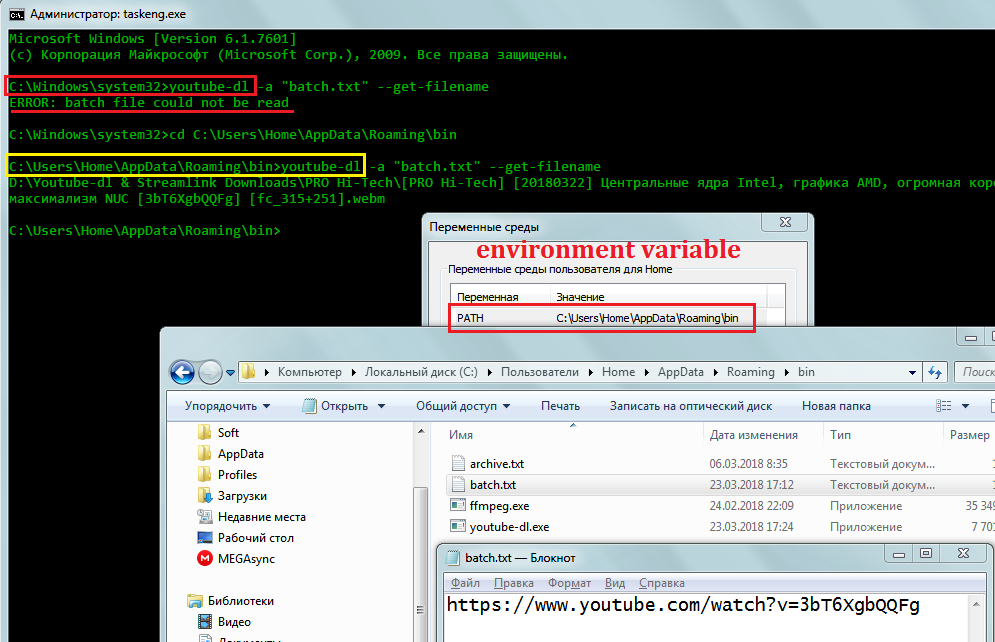This screenshot has height=642, width=995.
Task: Open the Формат menu in Notepad
Action: pos(569,583)
